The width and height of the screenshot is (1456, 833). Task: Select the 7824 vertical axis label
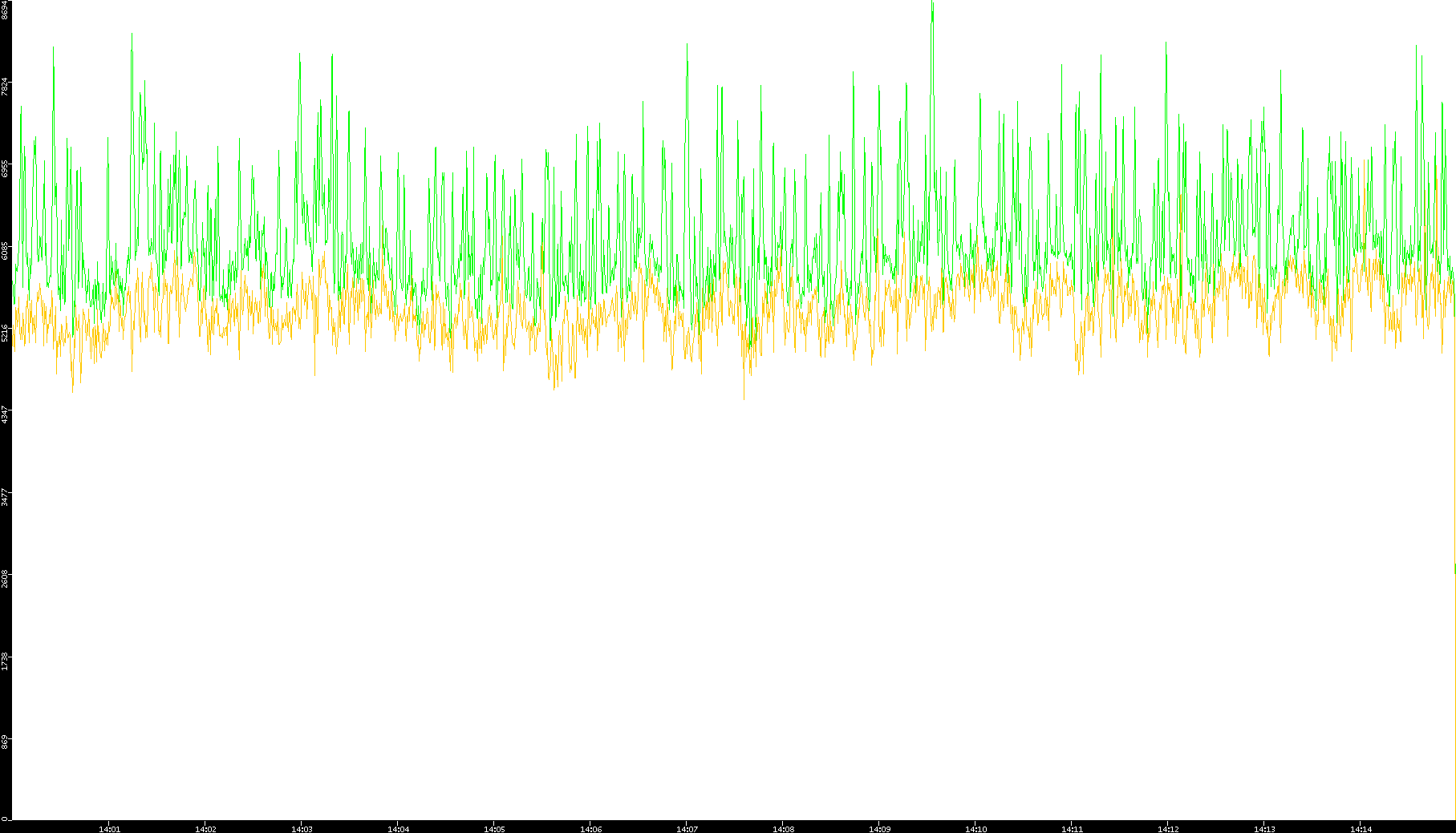coord(6,87)
